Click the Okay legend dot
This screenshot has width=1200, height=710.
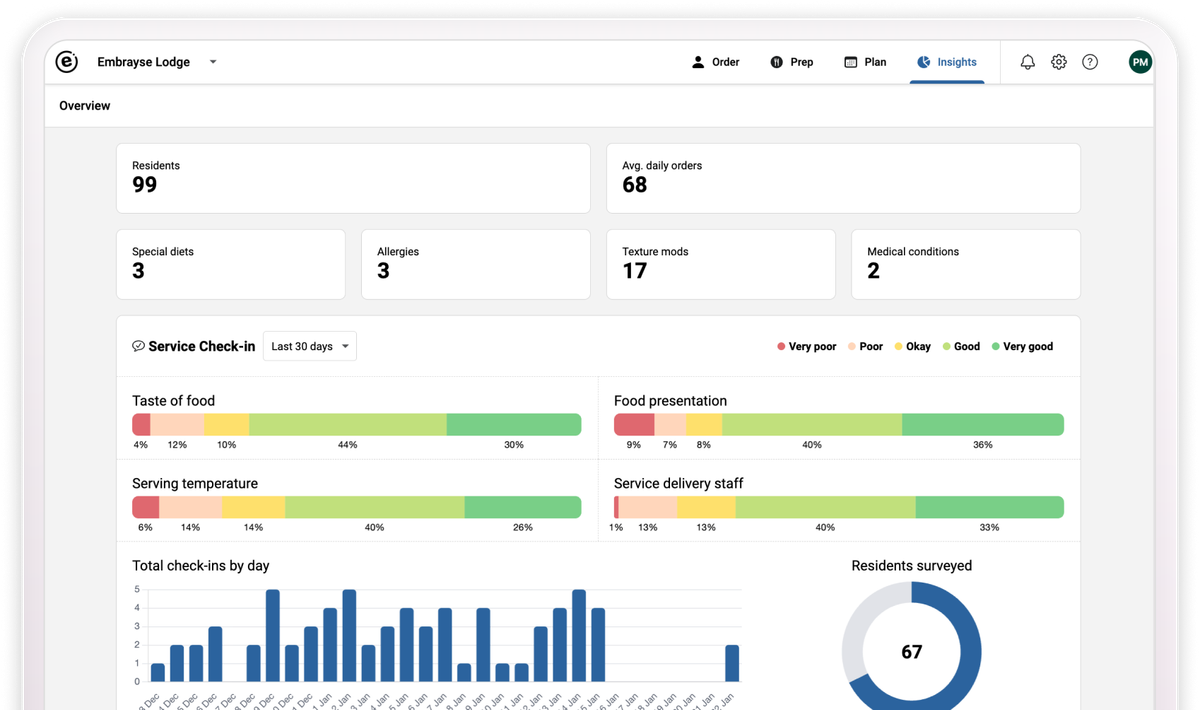898,347
